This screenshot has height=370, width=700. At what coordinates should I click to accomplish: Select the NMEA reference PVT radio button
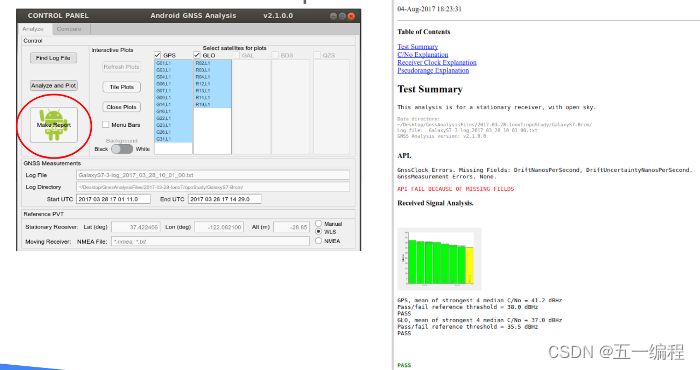click(x=318, y=241)
